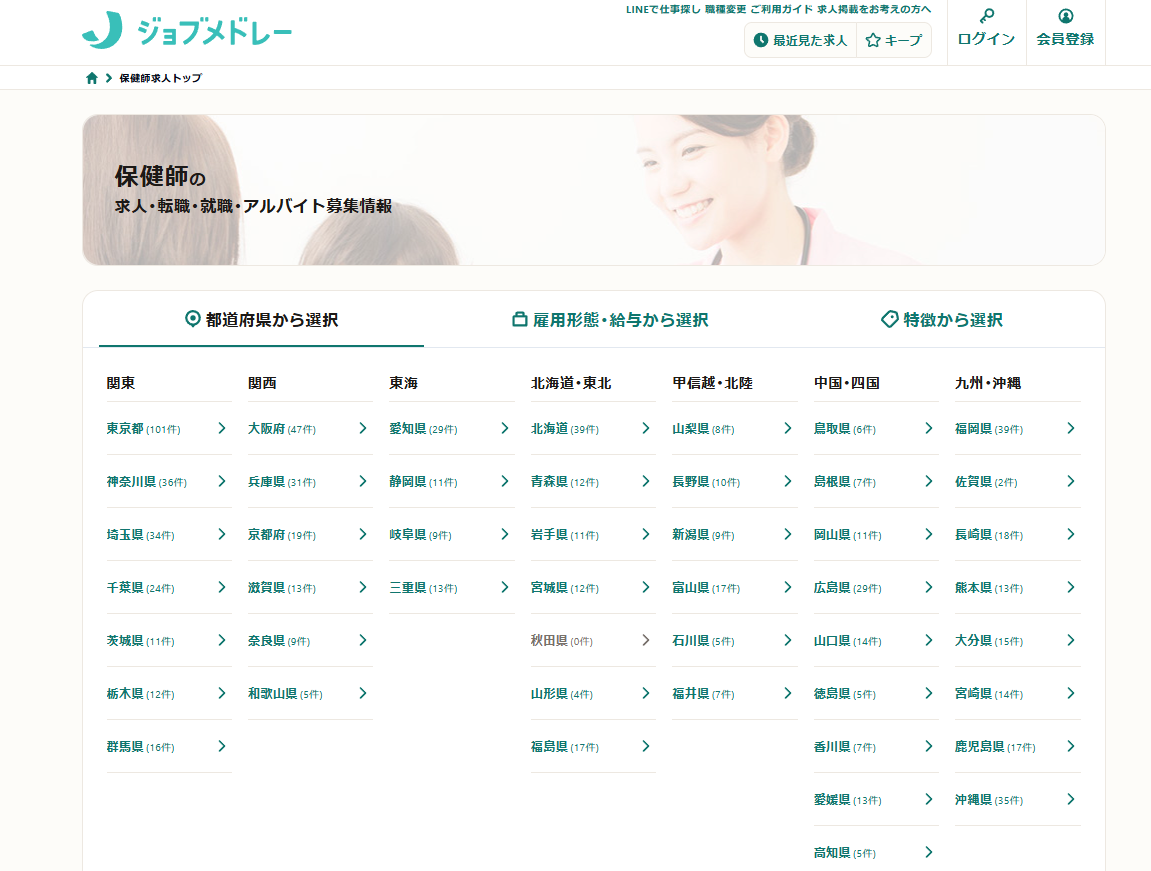Click the arrow beside 沖縄県

pos(1070,799)
